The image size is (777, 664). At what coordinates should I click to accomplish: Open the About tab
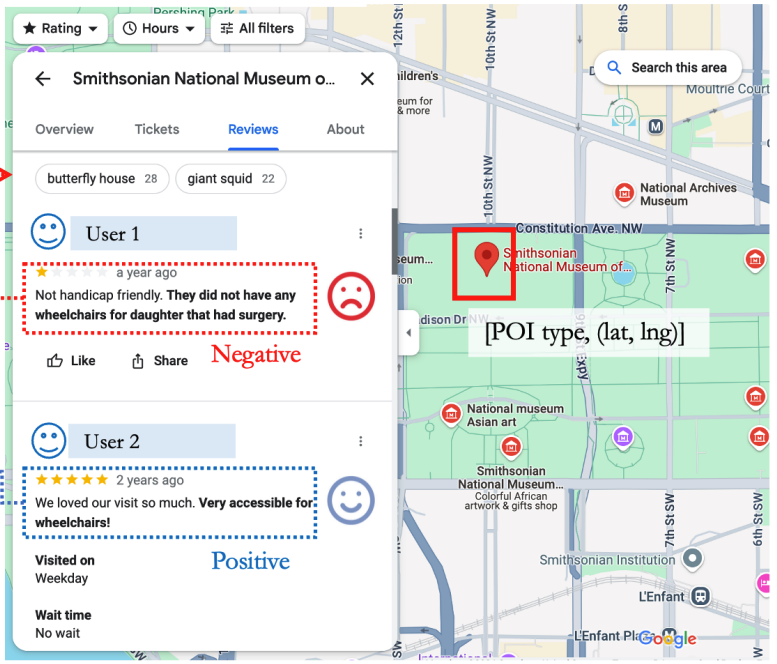click(x=345, y=129)
